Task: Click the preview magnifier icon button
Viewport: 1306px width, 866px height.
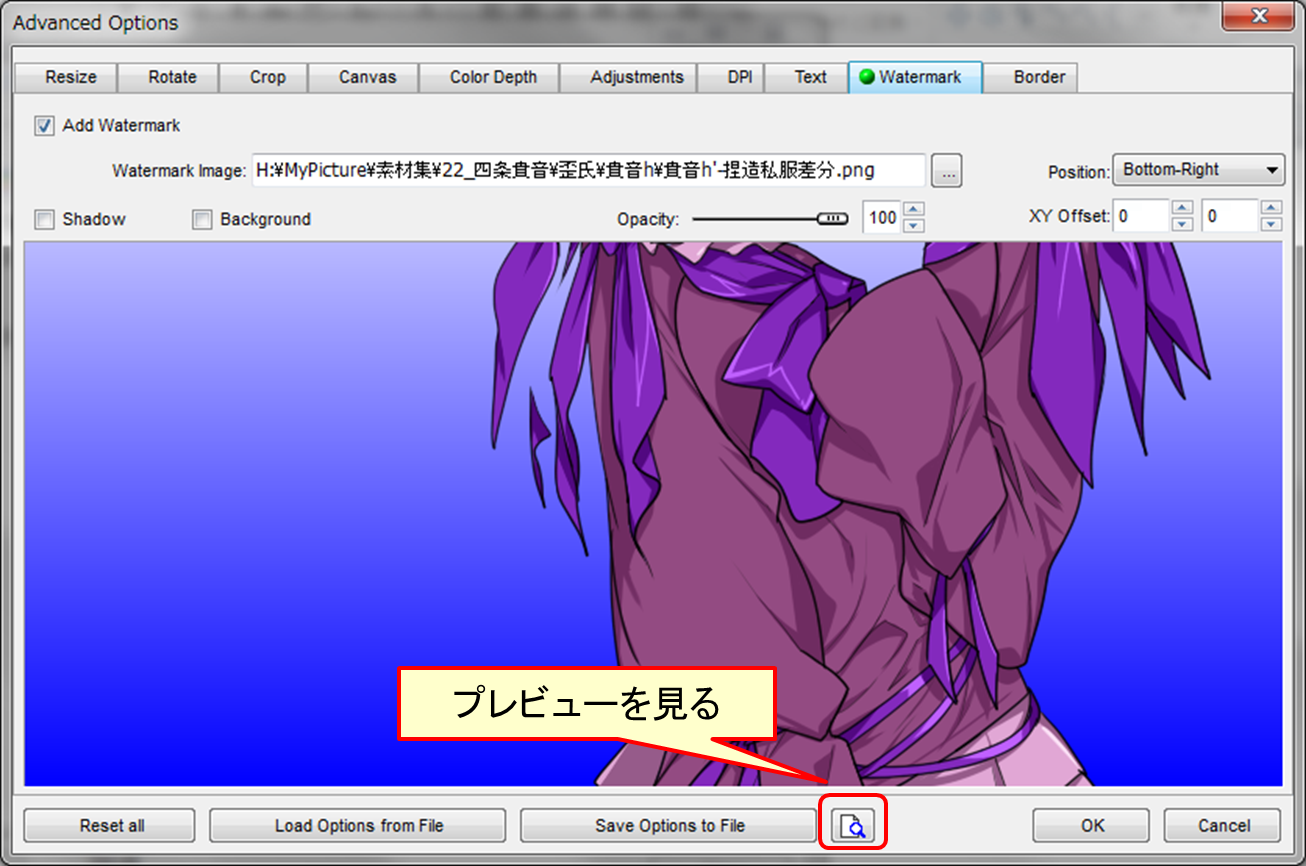Action: [853, 825]
